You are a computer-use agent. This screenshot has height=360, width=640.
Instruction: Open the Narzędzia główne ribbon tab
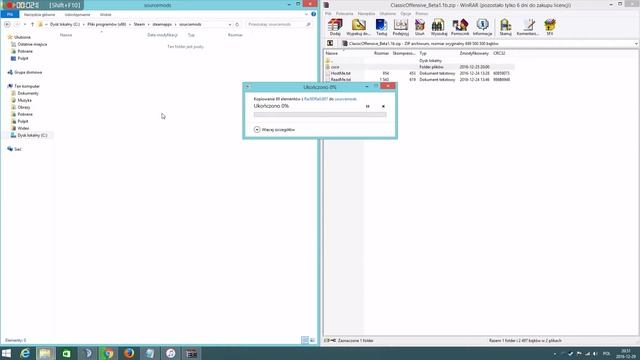pyautogui.click(x=39, y=14)
